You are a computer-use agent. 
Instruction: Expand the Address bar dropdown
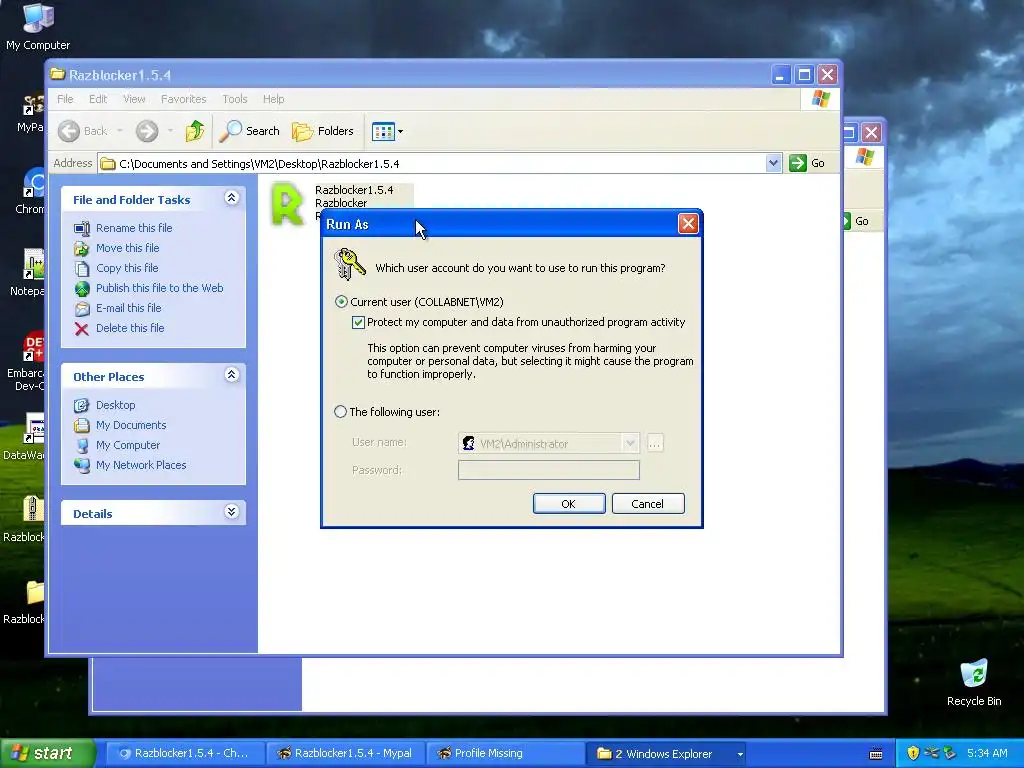coord(773,163)
